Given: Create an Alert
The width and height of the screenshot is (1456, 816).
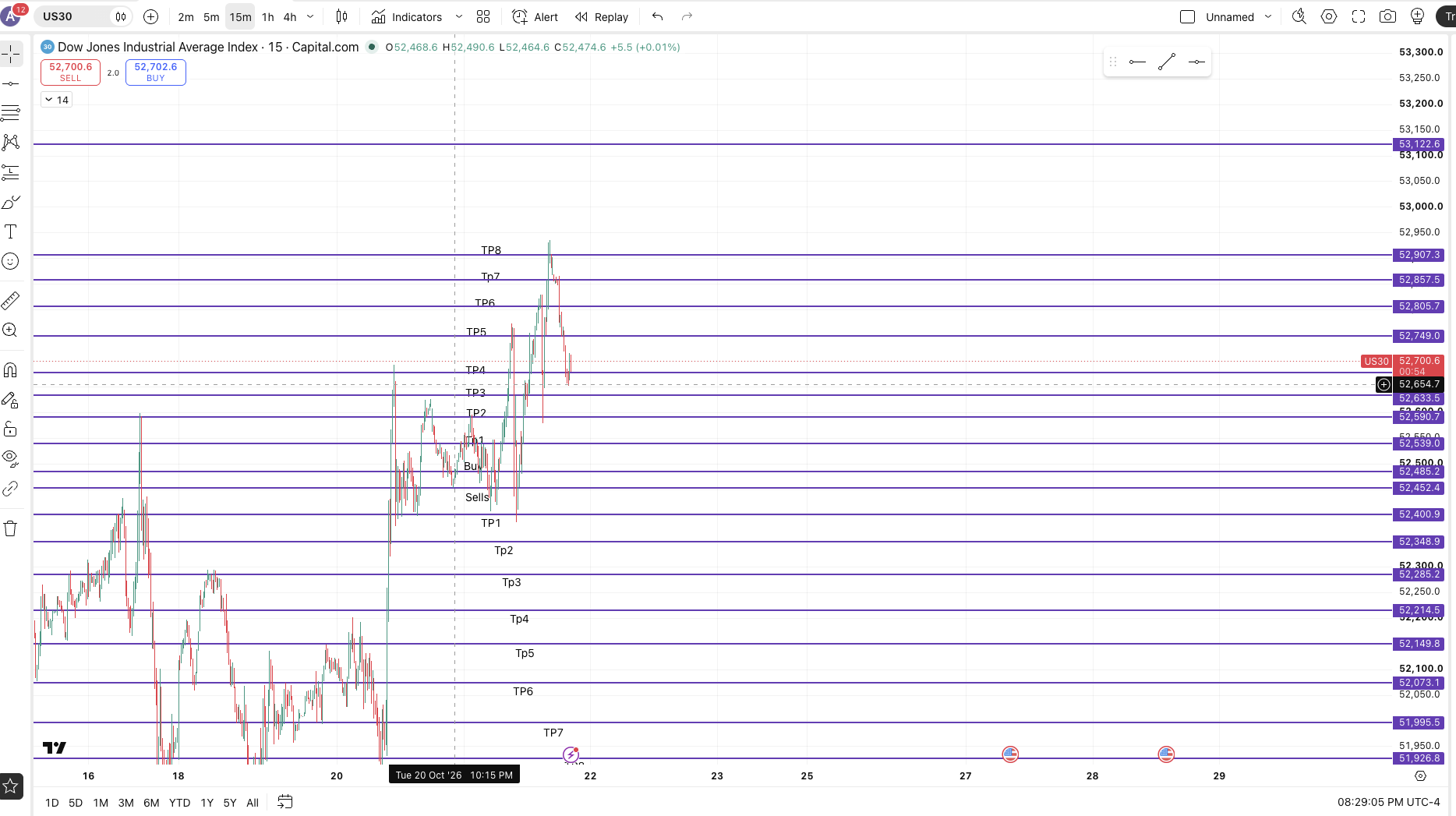Looking at the screenshot, I should (x=535, y=16).
